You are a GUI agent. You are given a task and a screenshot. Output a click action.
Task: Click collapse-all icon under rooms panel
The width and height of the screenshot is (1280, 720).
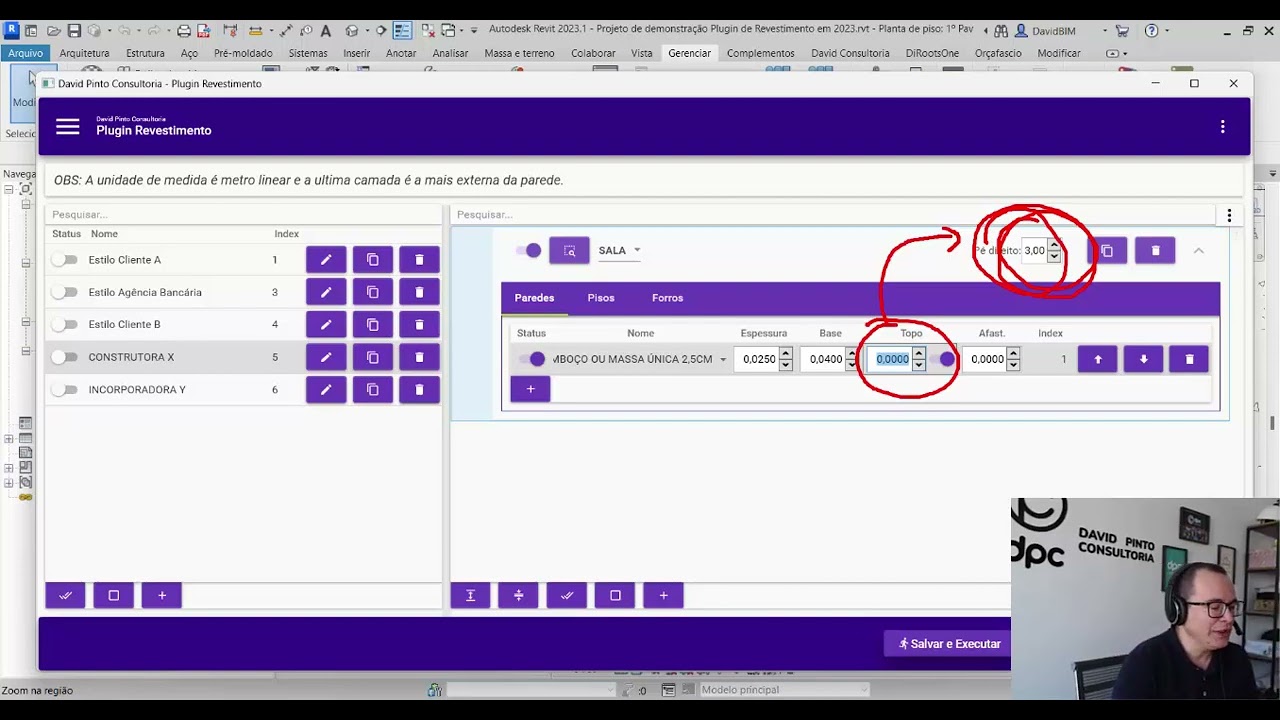pos(518,595)
